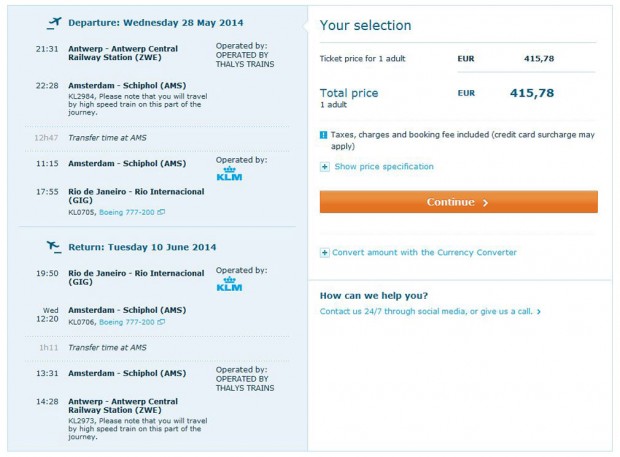This screenshot has height=457, width=620.
Task: Open Boeing 777-200 details for flight KL0706
Action: [x=127, y=323]
